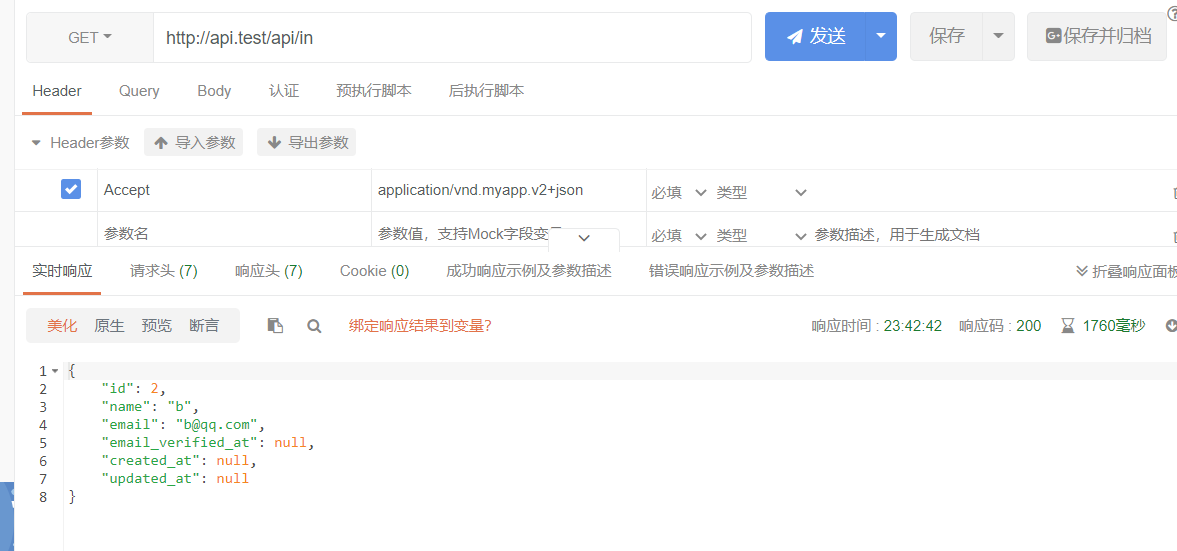Switch to the Header tab
This screenshot has width=1177, height=551.
coord(57,91)
